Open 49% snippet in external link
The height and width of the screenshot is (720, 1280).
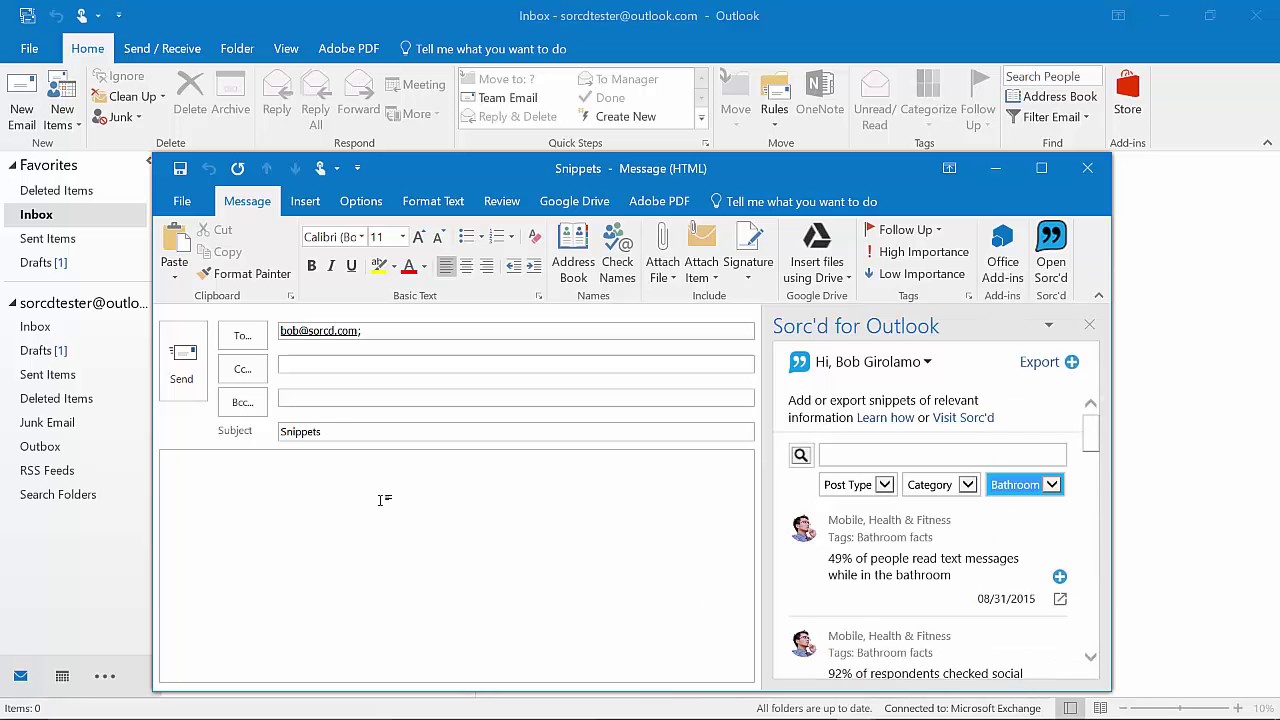[1060, 599]
